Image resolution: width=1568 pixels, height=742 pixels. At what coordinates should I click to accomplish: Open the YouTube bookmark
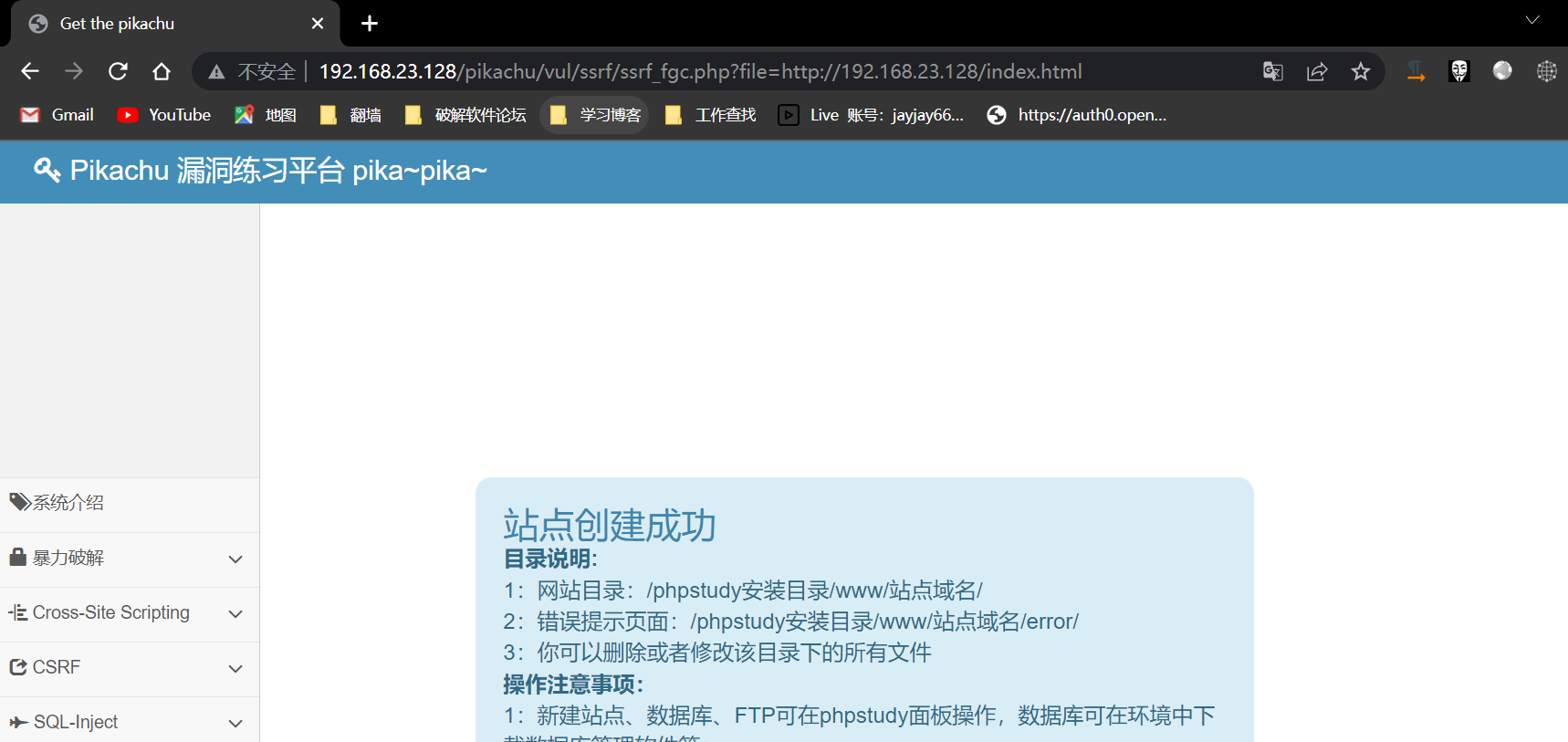(164, 115)
